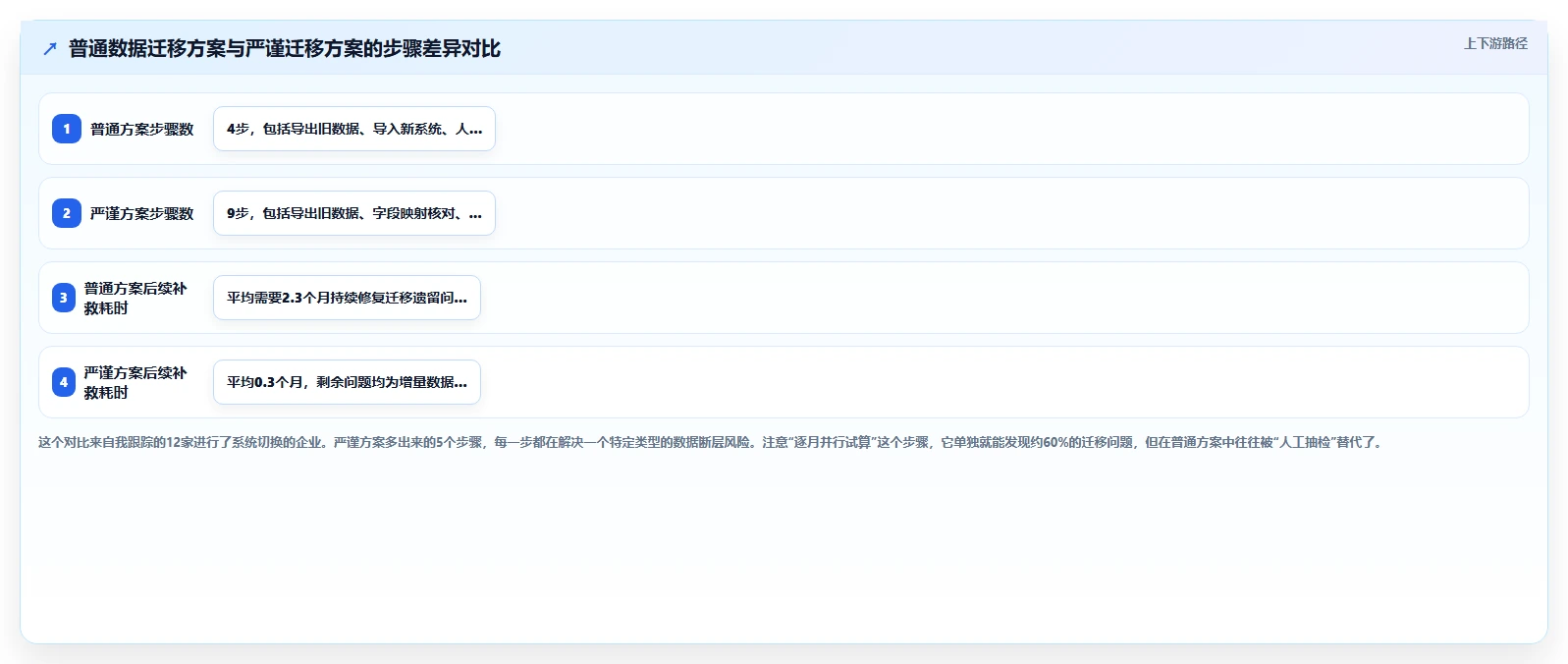
Task: Click the 上下游路径 label in the header
Action: (1495, 43)
